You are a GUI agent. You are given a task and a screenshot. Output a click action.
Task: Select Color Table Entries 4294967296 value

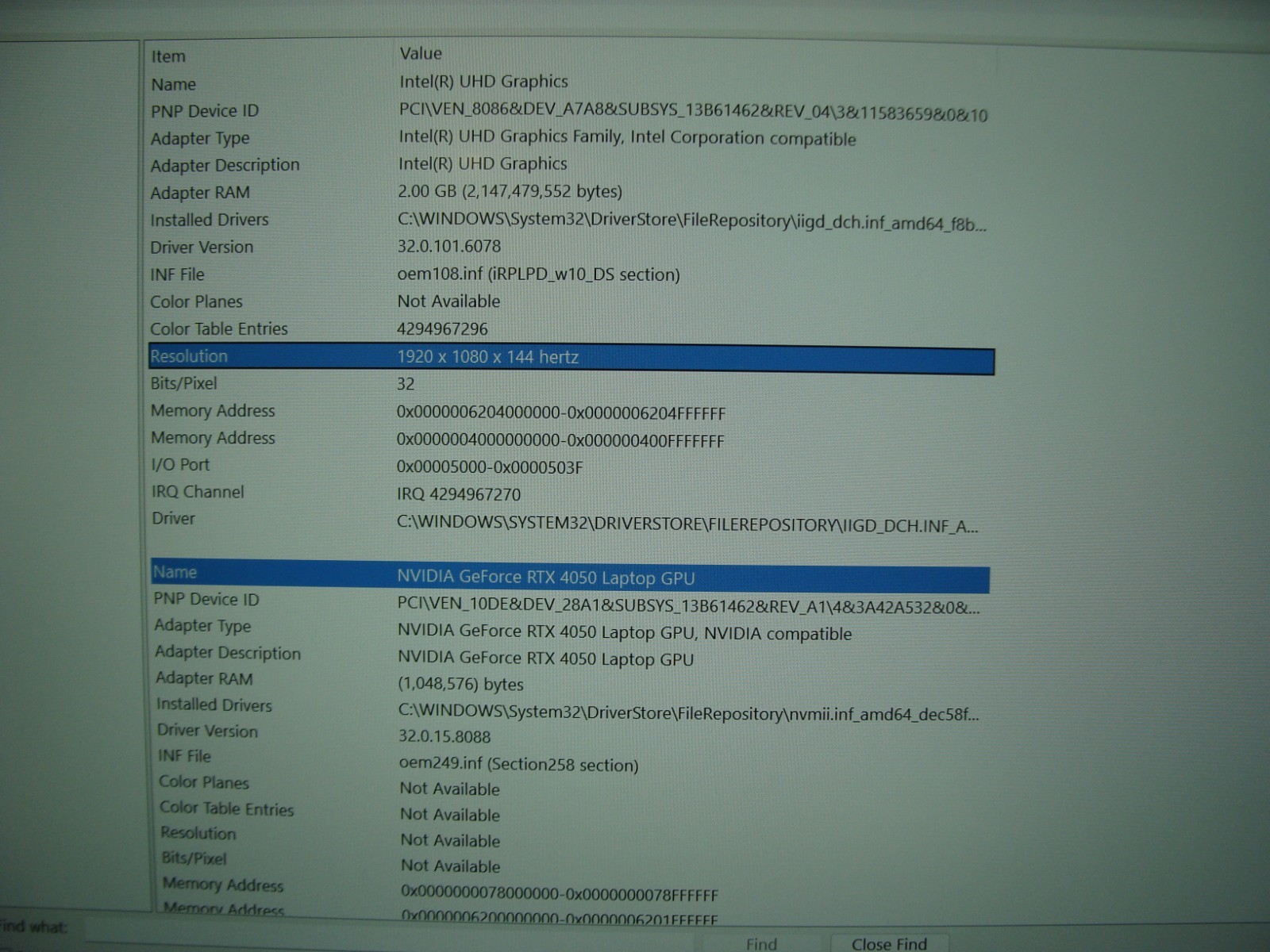(x=442, y=328)
